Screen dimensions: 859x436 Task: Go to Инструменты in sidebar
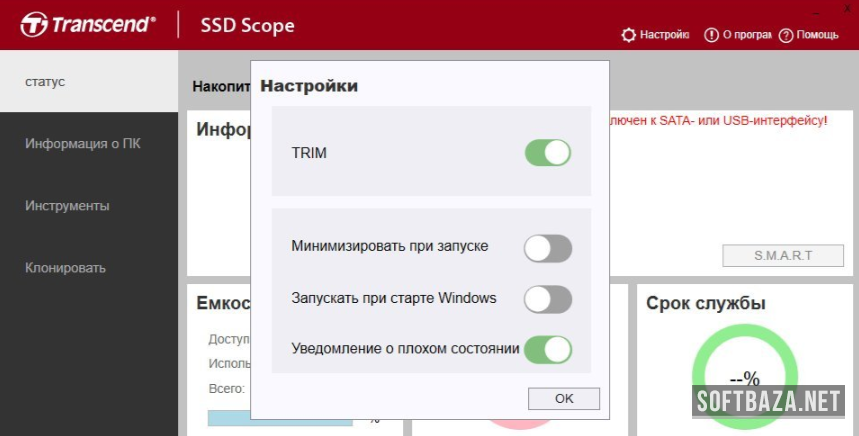[90, 206]
